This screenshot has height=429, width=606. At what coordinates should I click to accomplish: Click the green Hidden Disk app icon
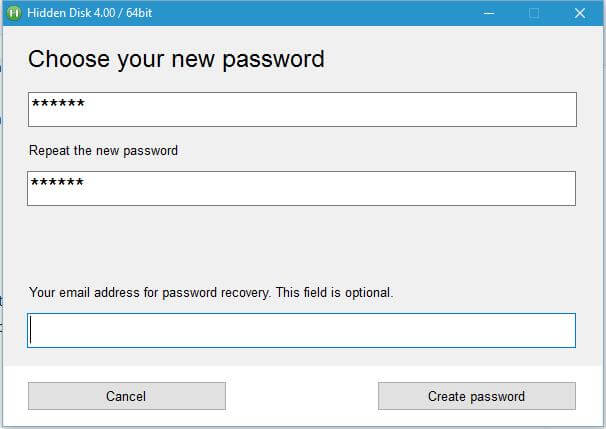click(14, 13)
